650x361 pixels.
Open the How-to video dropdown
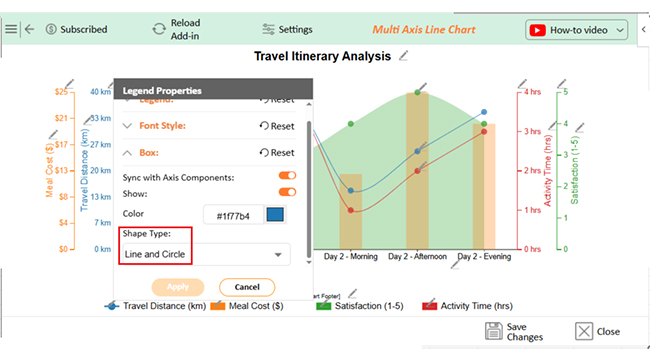(577, 30)
